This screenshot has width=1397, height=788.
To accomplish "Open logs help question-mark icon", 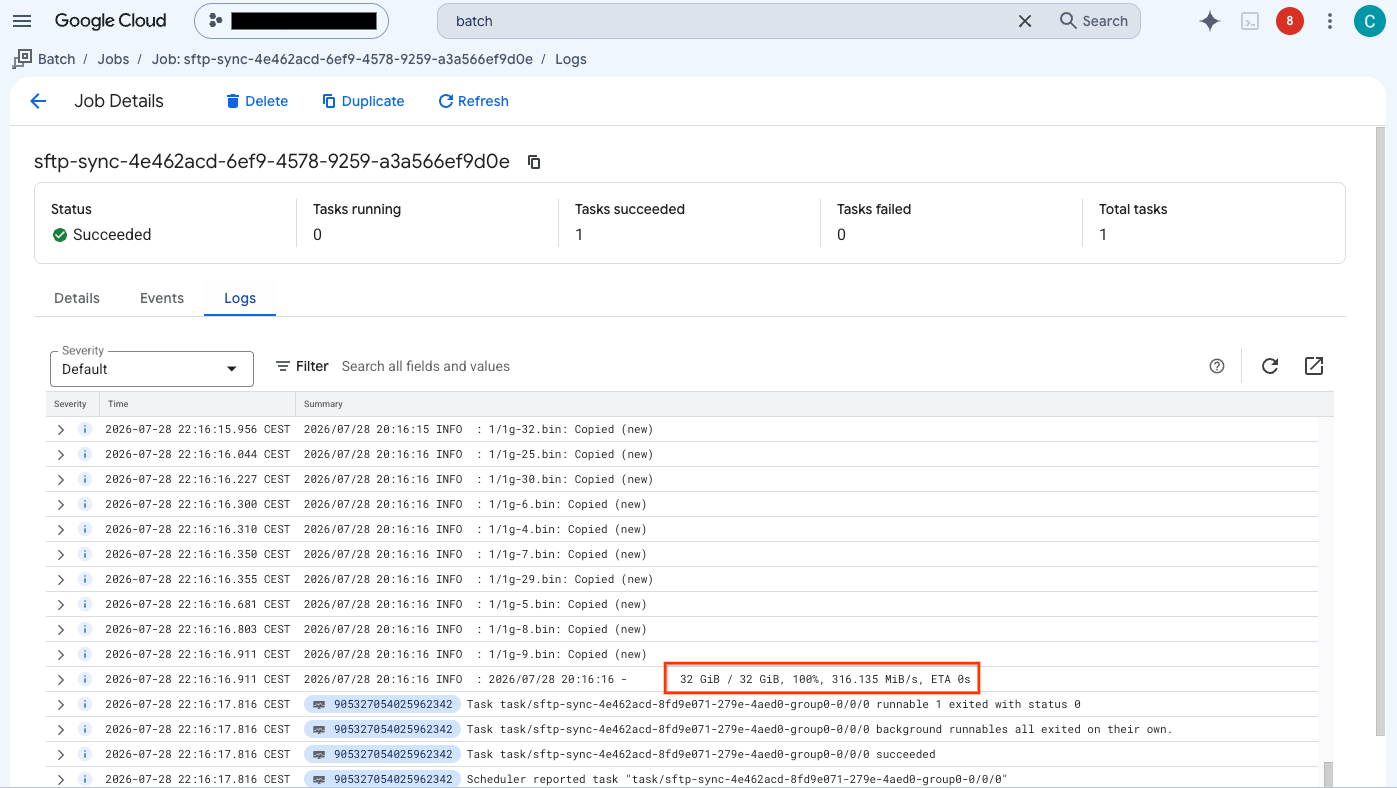I will pyautogui.click(x=1217, y=366).
